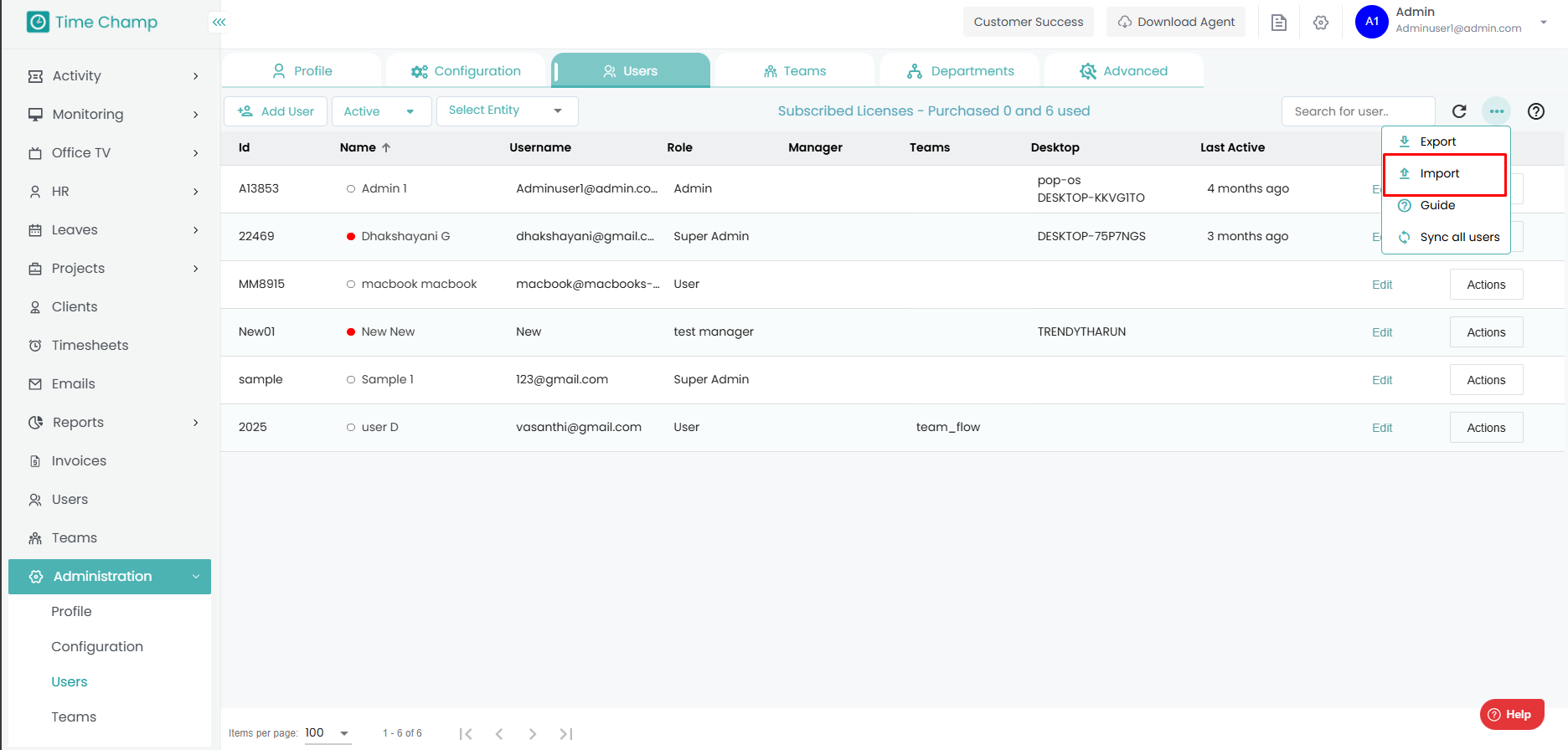This screenshot has width=1568, height=750.
Task: Open Configuration under Administration submenu
Action: 97,647
